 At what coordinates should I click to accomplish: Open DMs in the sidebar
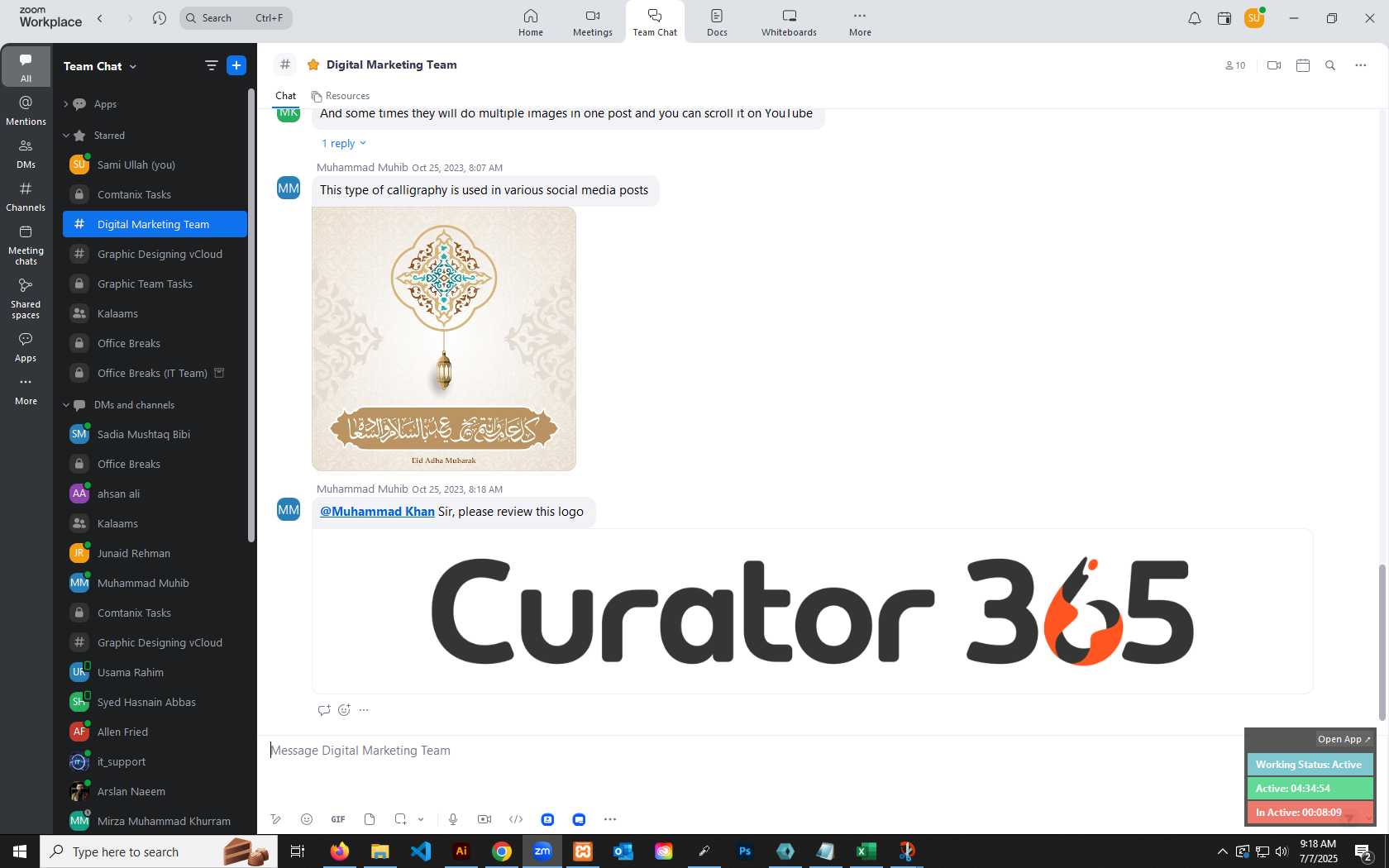[x=26, y=153]
